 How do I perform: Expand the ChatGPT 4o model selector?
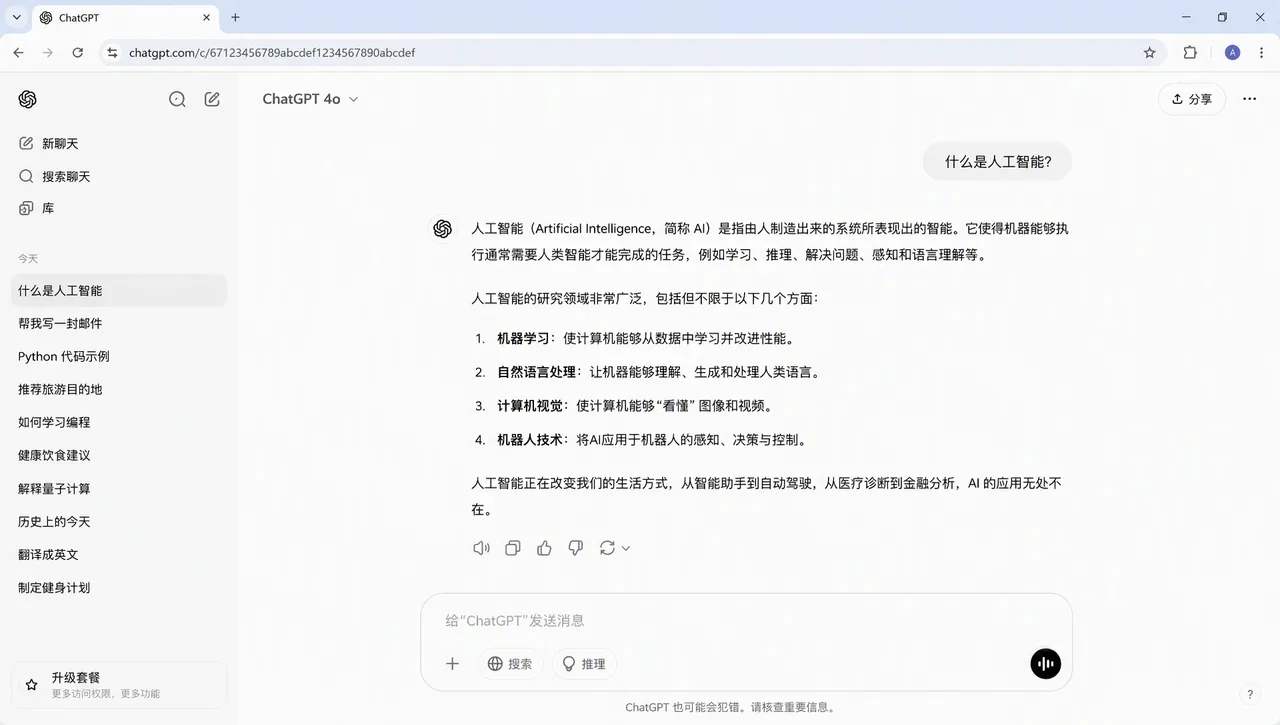click(310, 99)
